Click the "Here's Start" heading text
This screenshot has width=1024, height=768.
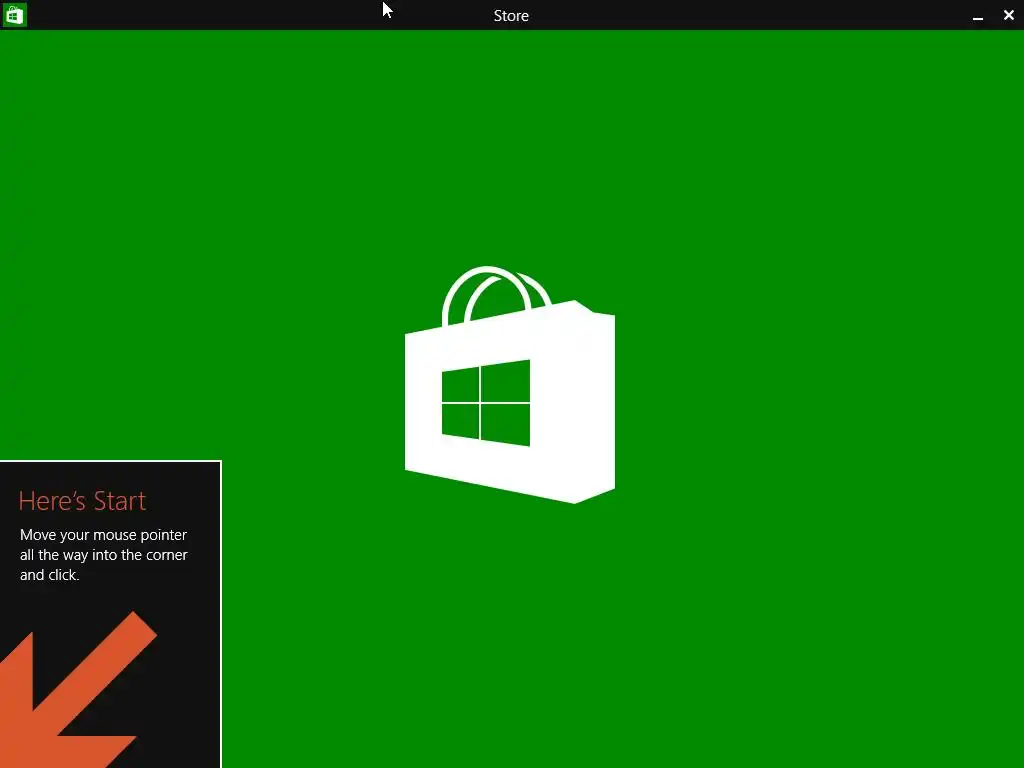pos(82,501)
